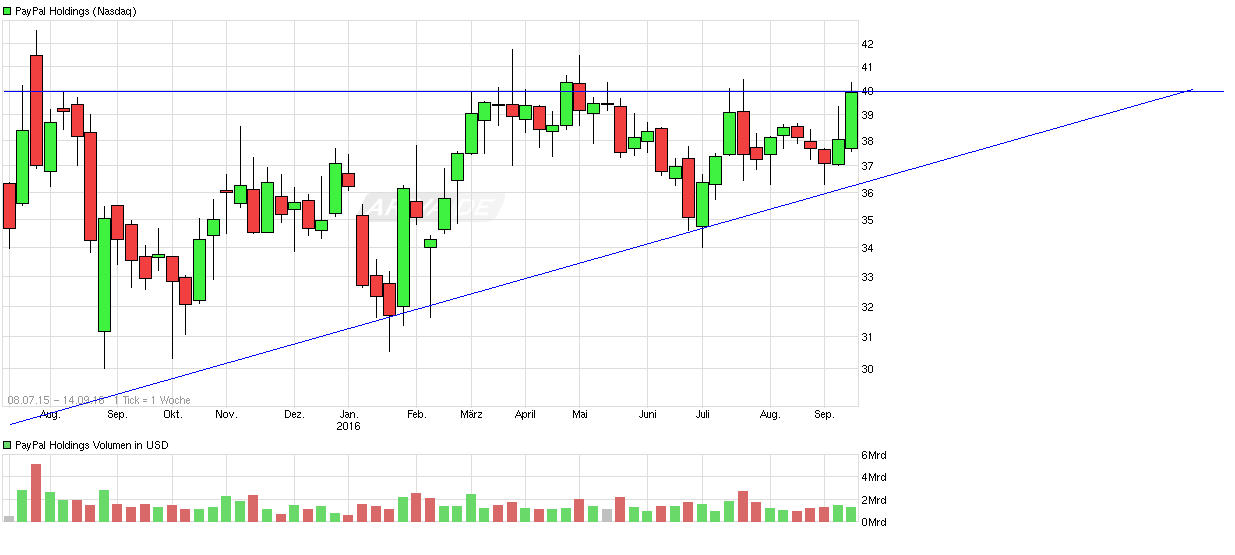Click the 'Feb.' month label
The width and height of the screenshot is (1235, 555).
[x=417, y=414]
